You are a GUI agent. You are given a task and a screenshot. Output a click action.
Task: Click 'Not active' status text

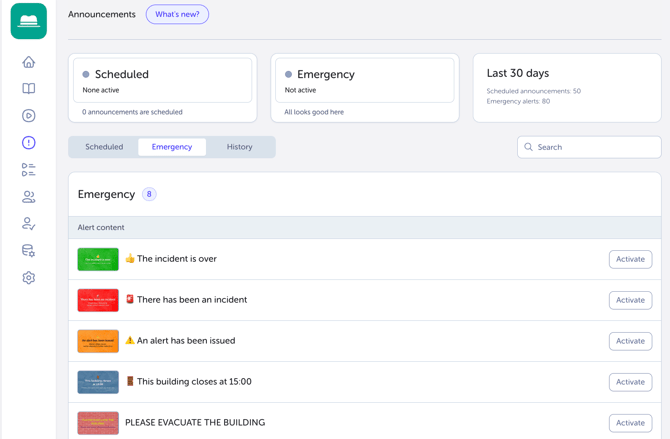pyautogui.click(x=300, y=90)
